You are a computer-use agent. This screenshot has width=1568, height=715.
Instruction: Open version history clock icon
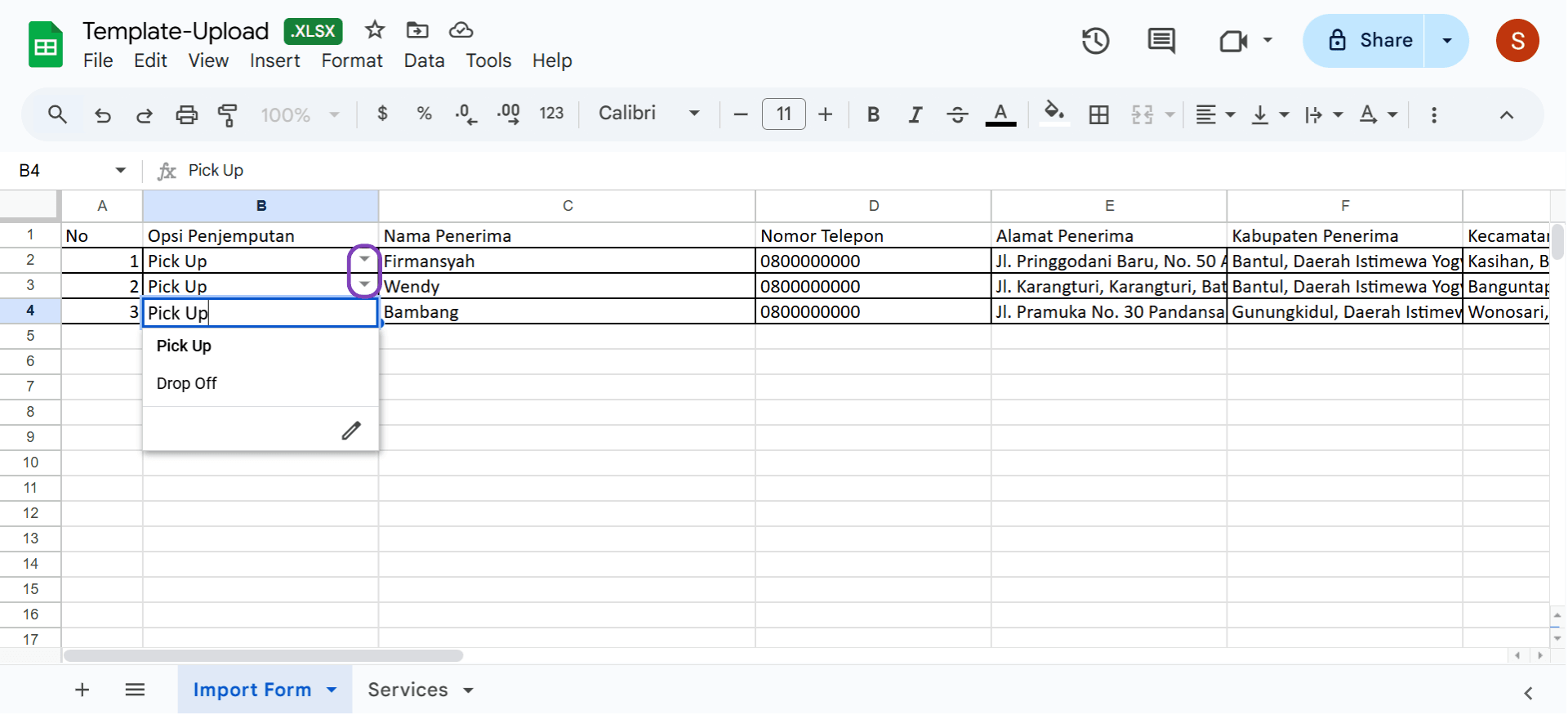point(1095,41)
